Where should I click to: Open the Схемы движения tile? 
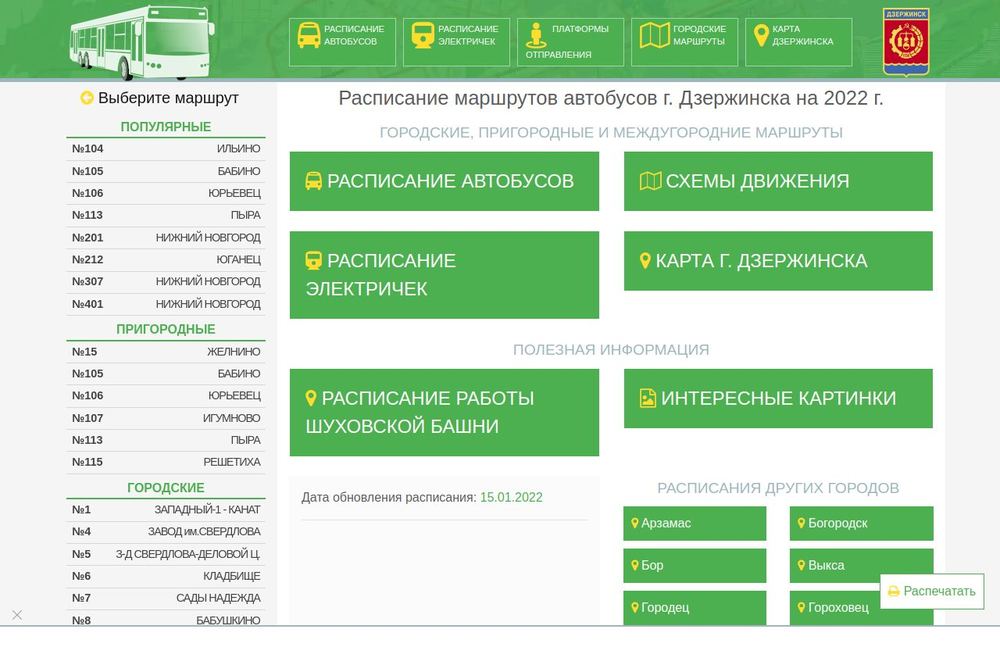tap(778, 181)
